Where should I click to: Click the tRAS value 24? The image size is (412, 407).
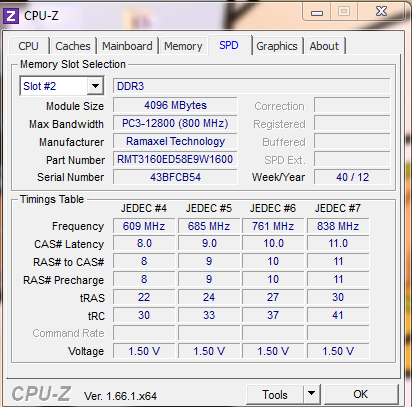pyautogui.click(x=209, y=297)
